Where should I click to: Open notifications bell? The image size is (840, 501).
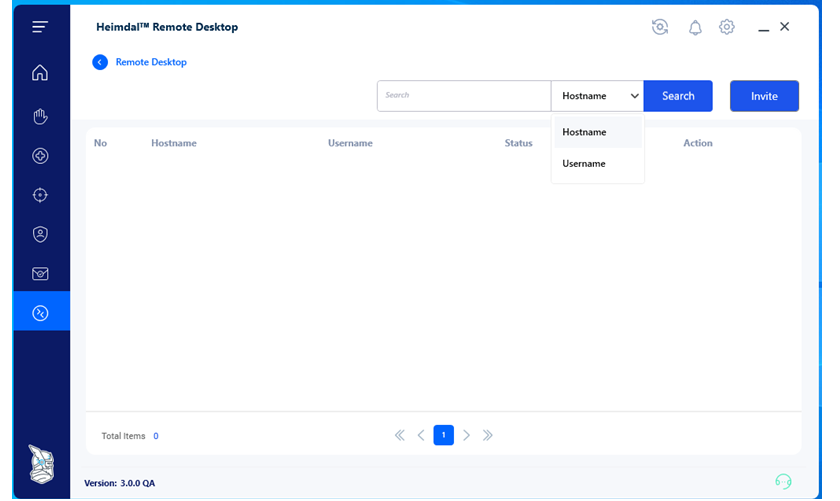[x=695, y=27]
